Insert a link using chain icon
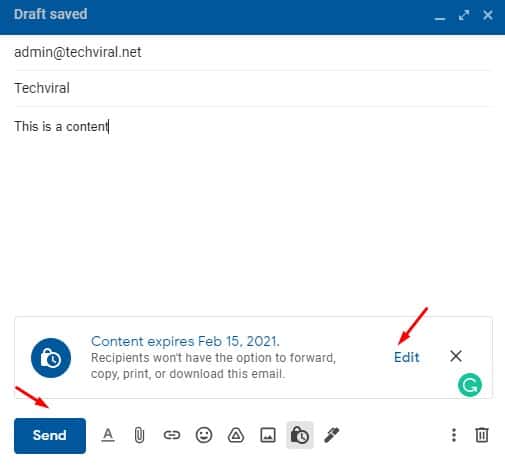Screen dimensions: 505x467 (172, 435)
